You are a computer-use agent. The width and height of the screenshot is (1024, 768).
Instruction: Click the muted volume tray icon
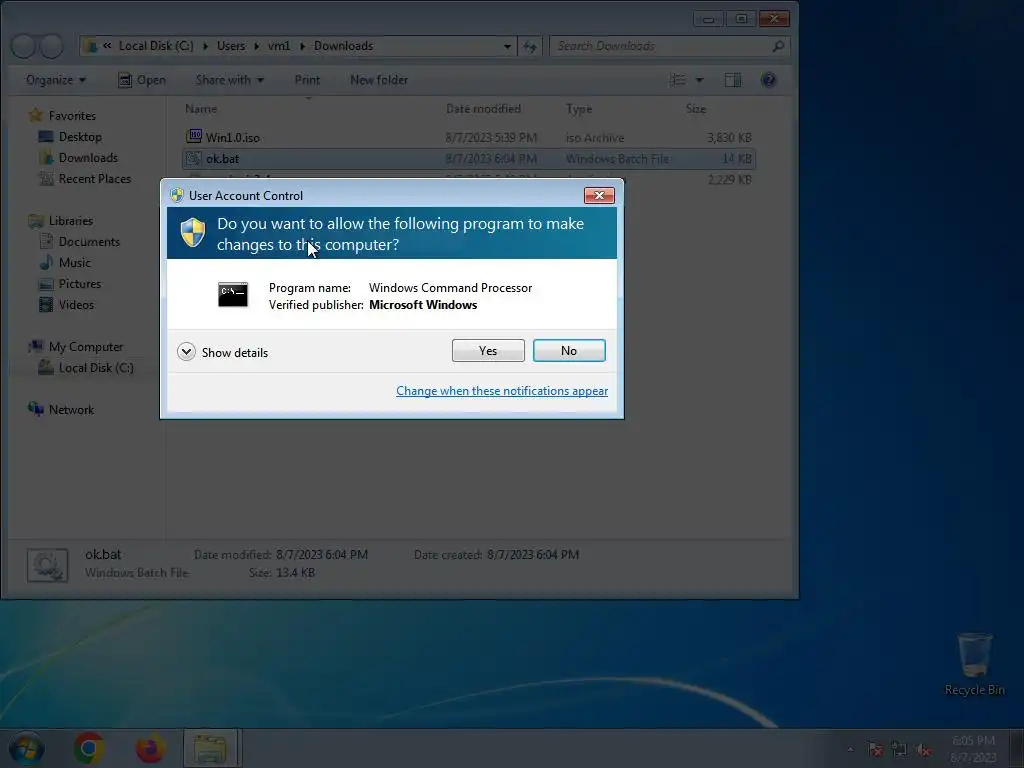click(923, 749)
